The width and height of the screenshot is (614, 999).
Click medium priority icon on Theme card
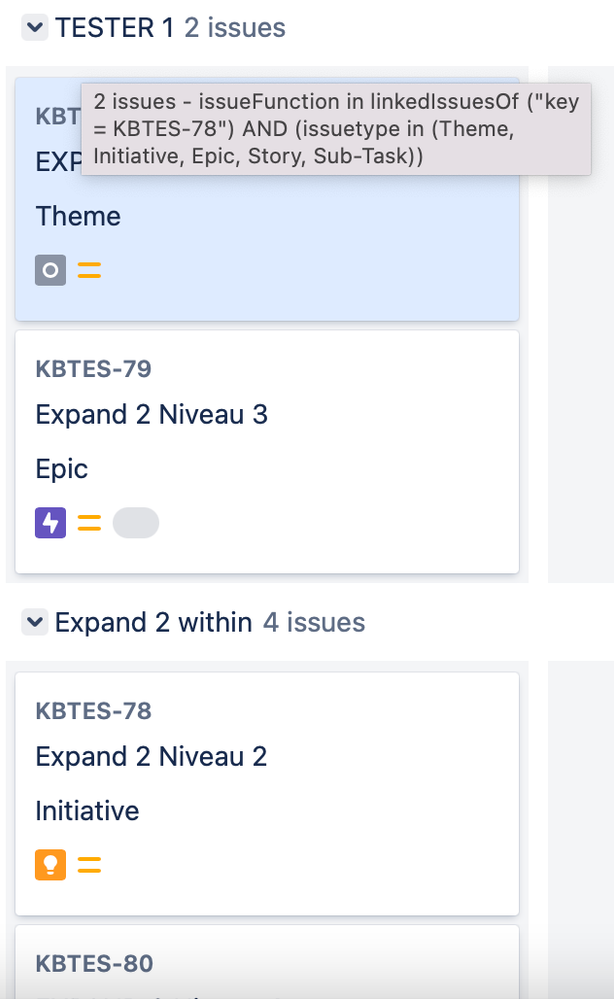(x=89, y=270)
